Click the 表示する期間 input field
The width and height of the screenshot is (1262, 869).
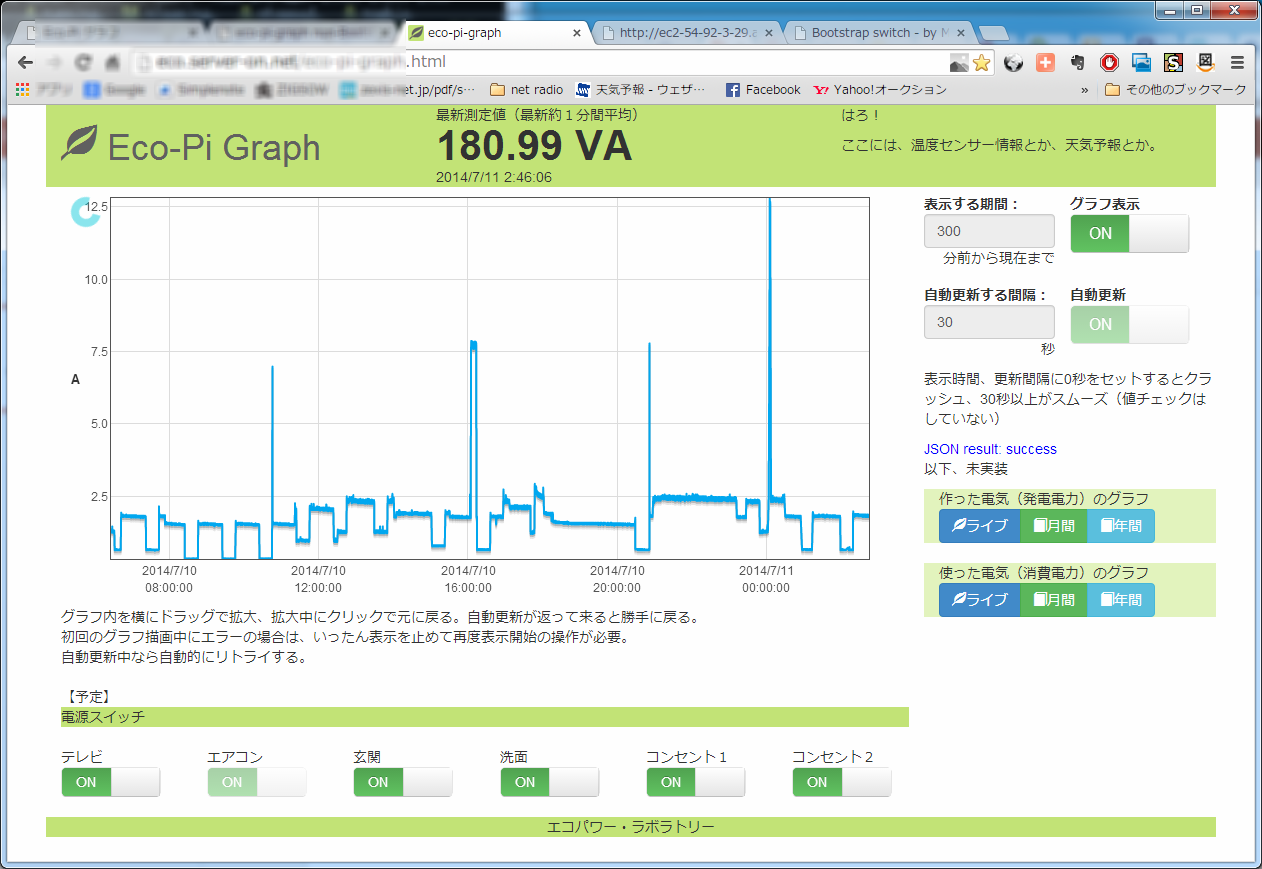(x=989, y=231)
